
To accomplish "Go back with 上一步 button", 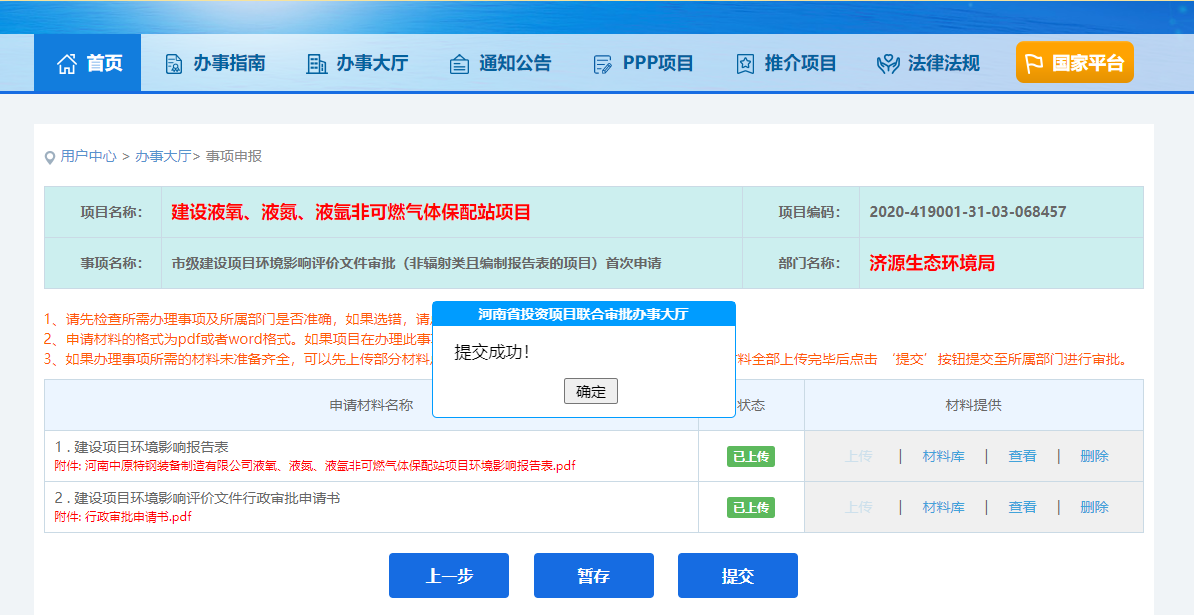I will point(448,576).
